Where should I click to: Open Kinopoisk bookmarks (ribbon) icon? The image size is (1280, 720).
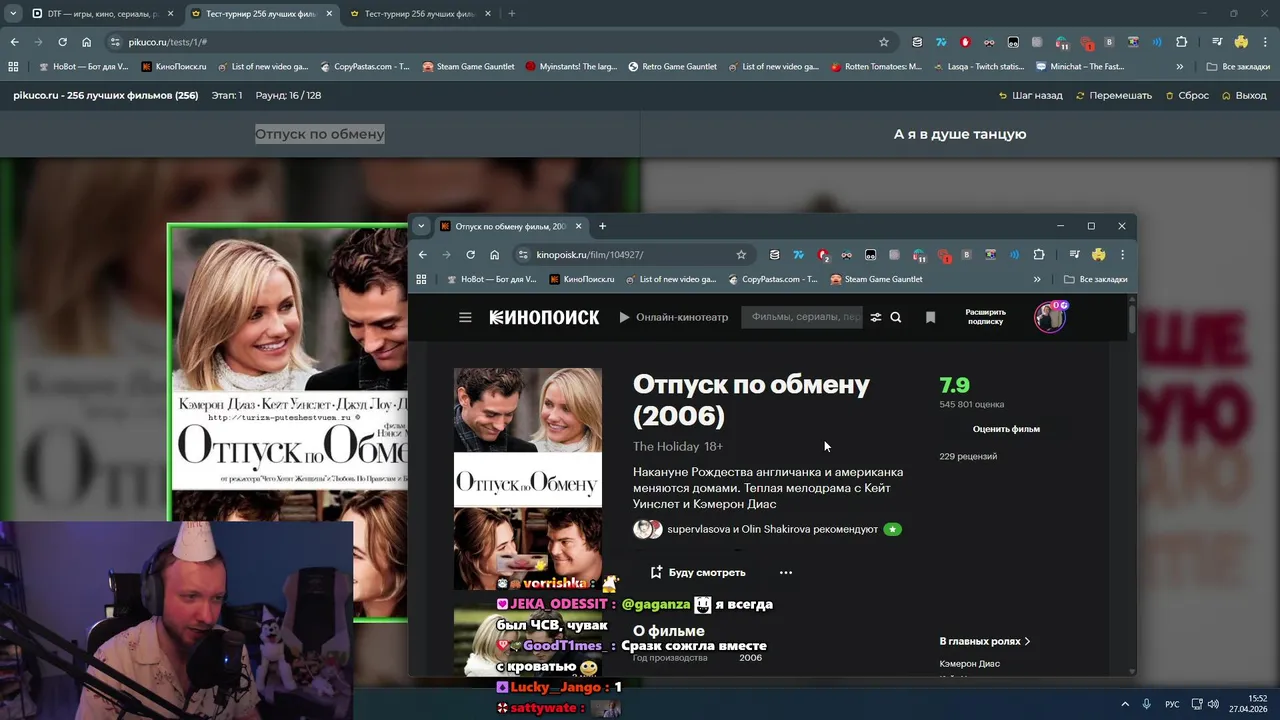[x=930, y=317]
